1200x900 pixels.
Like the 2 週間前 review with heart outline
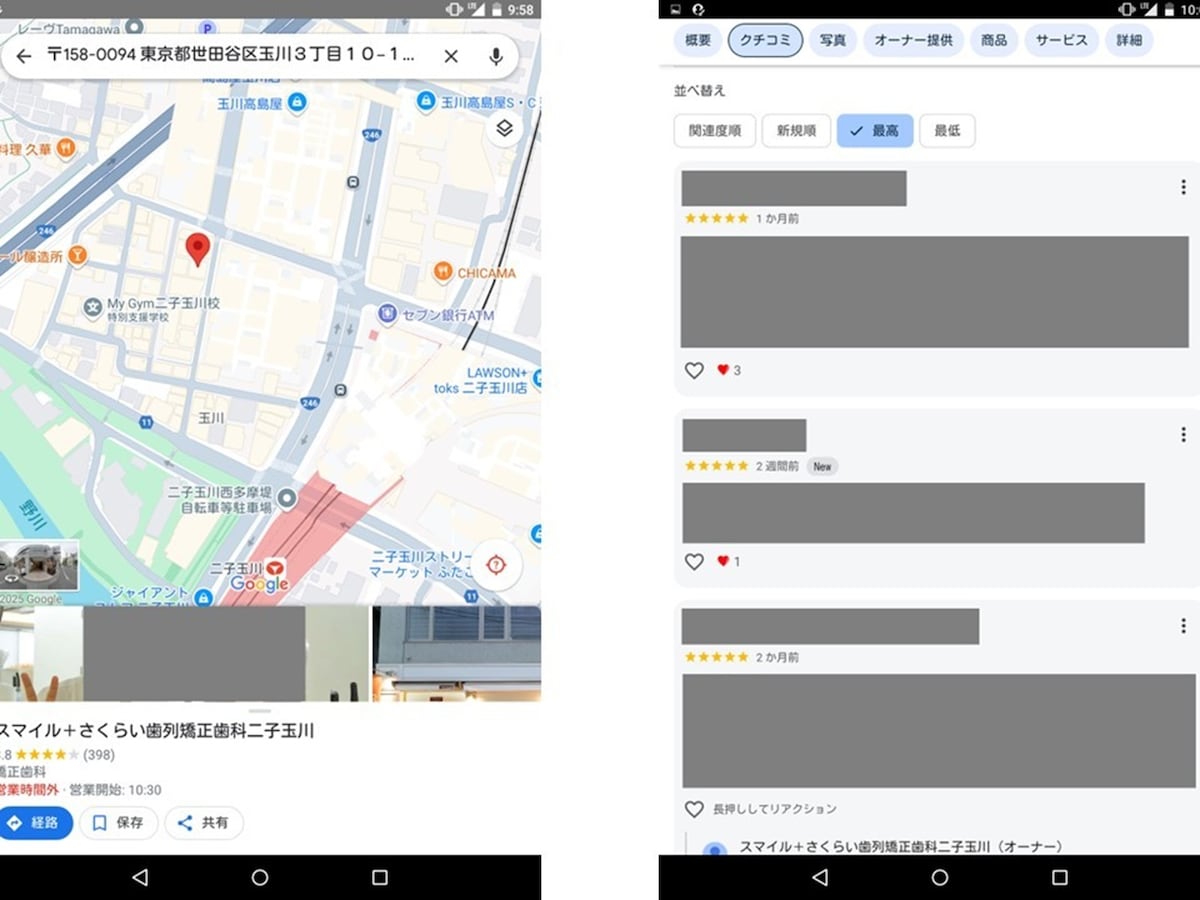pyautogui.click(x=694, y=562)
